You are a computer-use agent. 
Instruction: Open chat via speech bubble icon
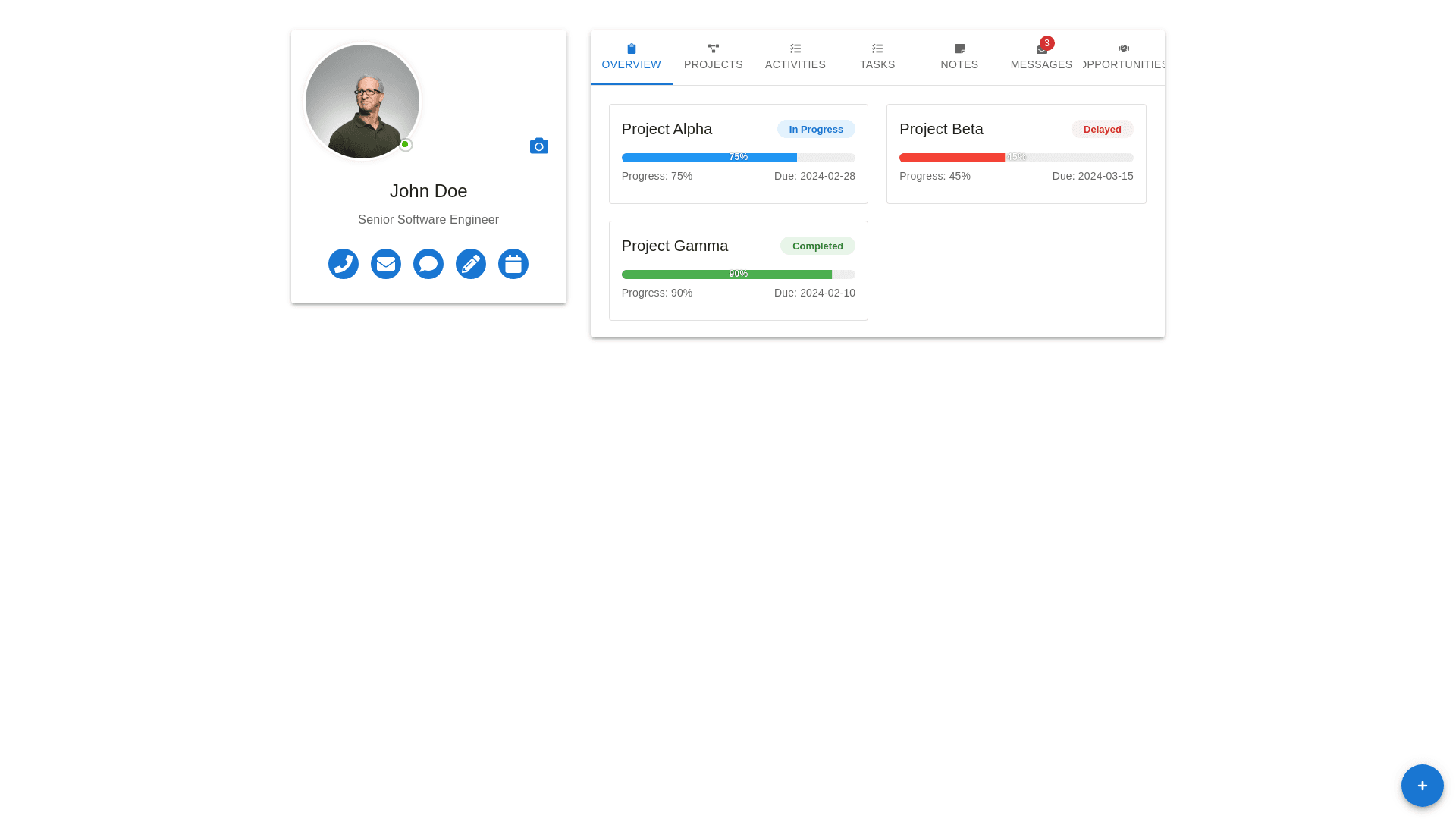[x=428, y=264]
